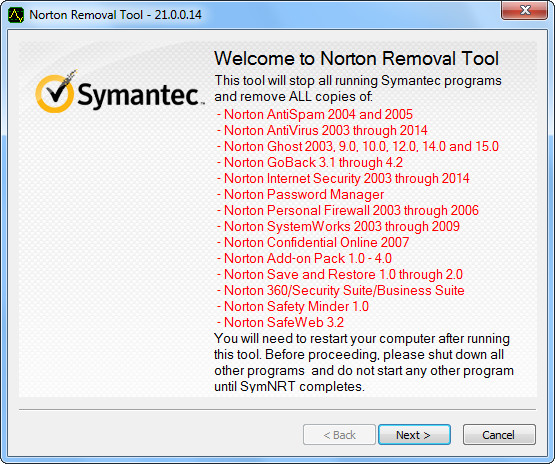
Task: Click the Next > button
Action: [414, 435]
